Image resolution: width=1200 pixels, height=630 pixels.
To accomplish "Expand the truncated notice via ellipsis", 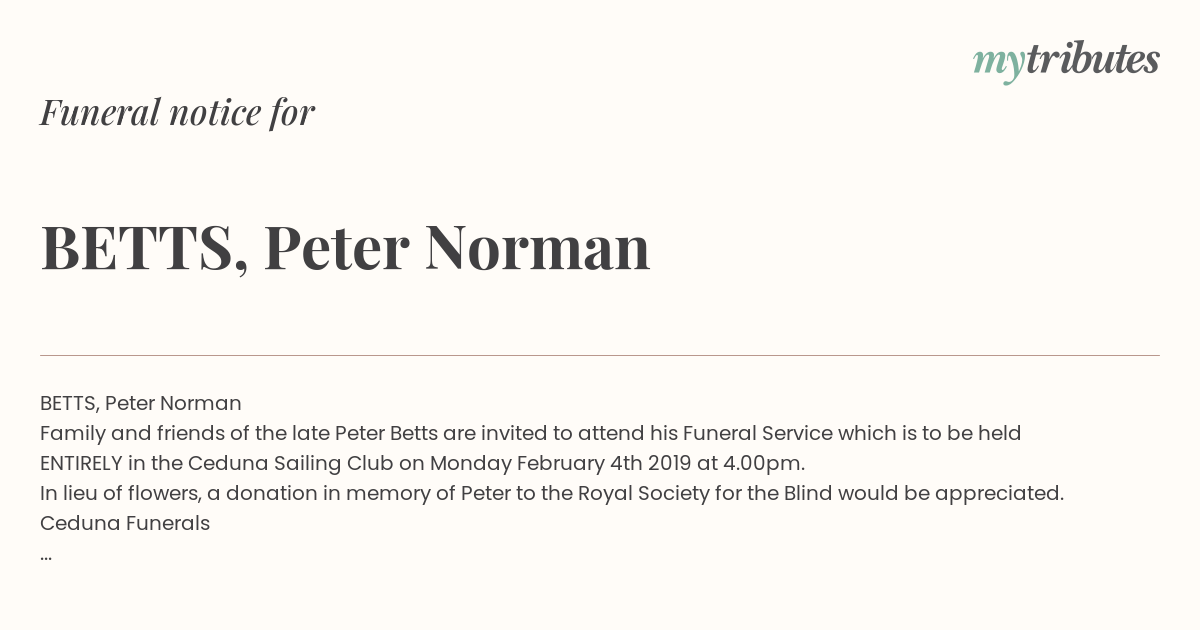I will 46,556.
